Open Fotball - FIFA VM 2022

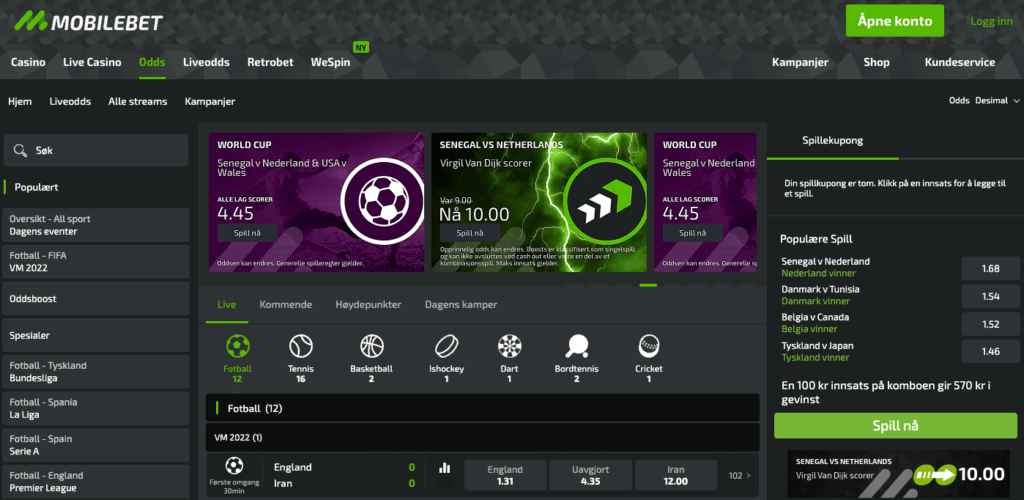pyautogui.click(x=96, y=262)
